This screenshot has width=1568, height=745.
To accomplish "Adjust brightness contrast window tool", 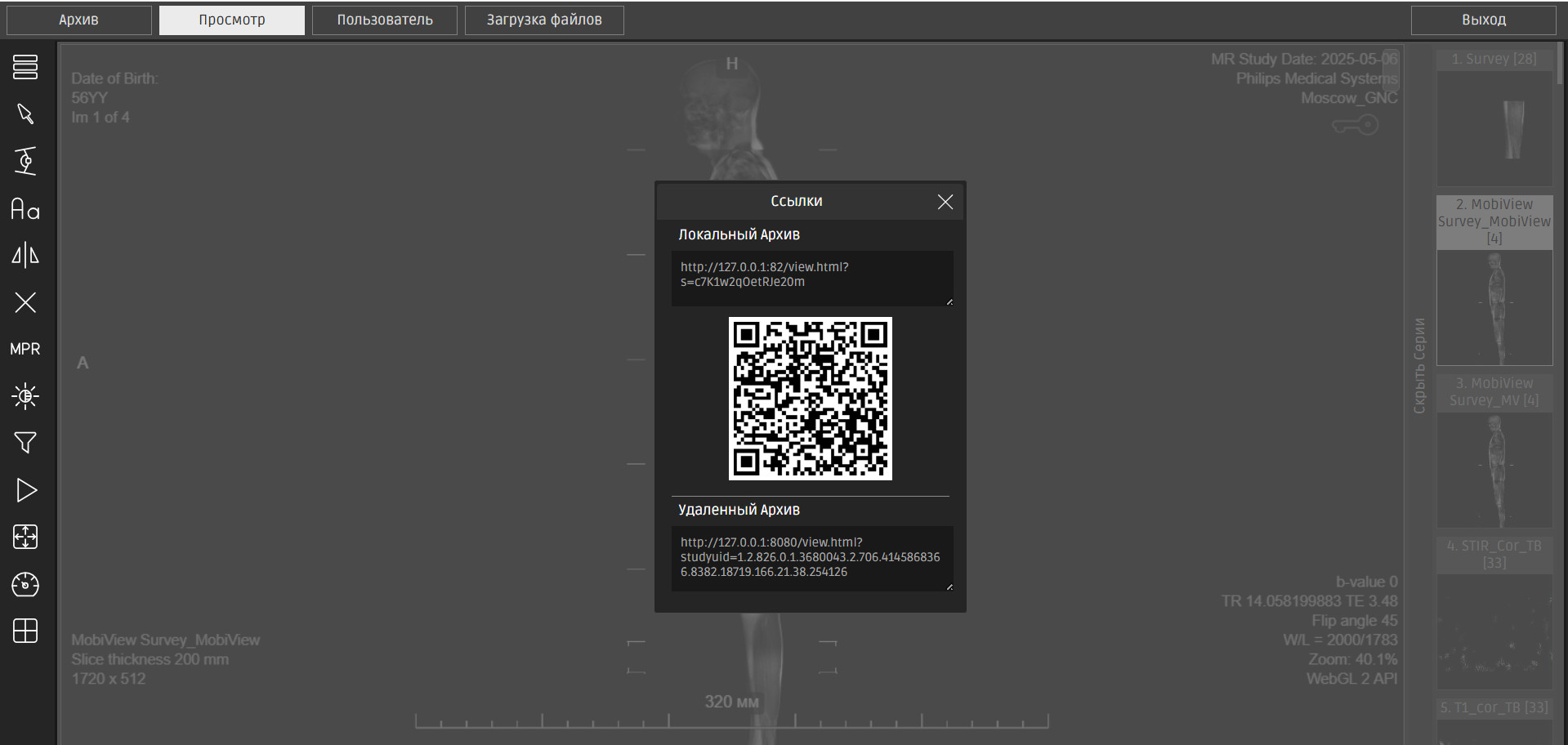I will click(x=25, y=396).
